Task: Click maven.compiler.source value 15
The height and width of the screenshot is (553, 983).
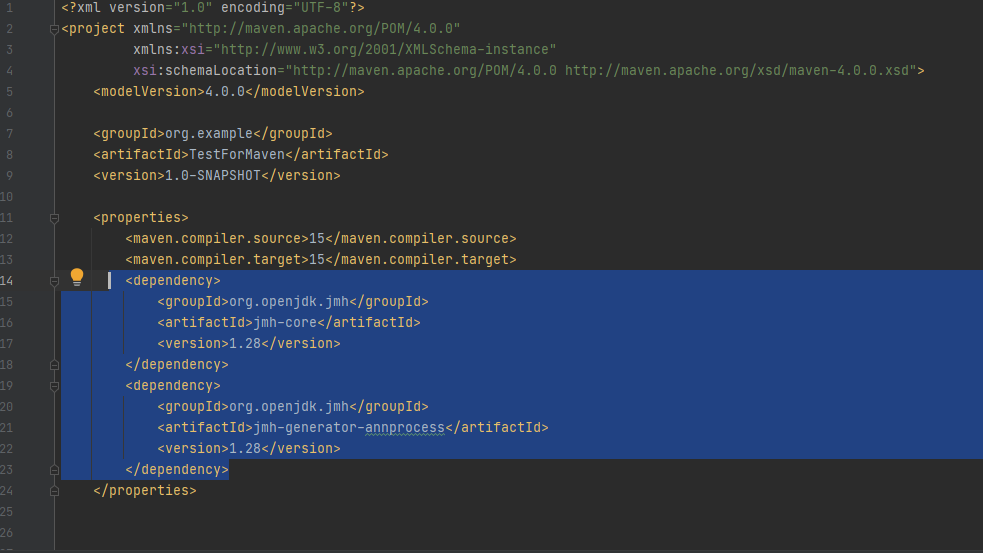Action: click(316, 238)
